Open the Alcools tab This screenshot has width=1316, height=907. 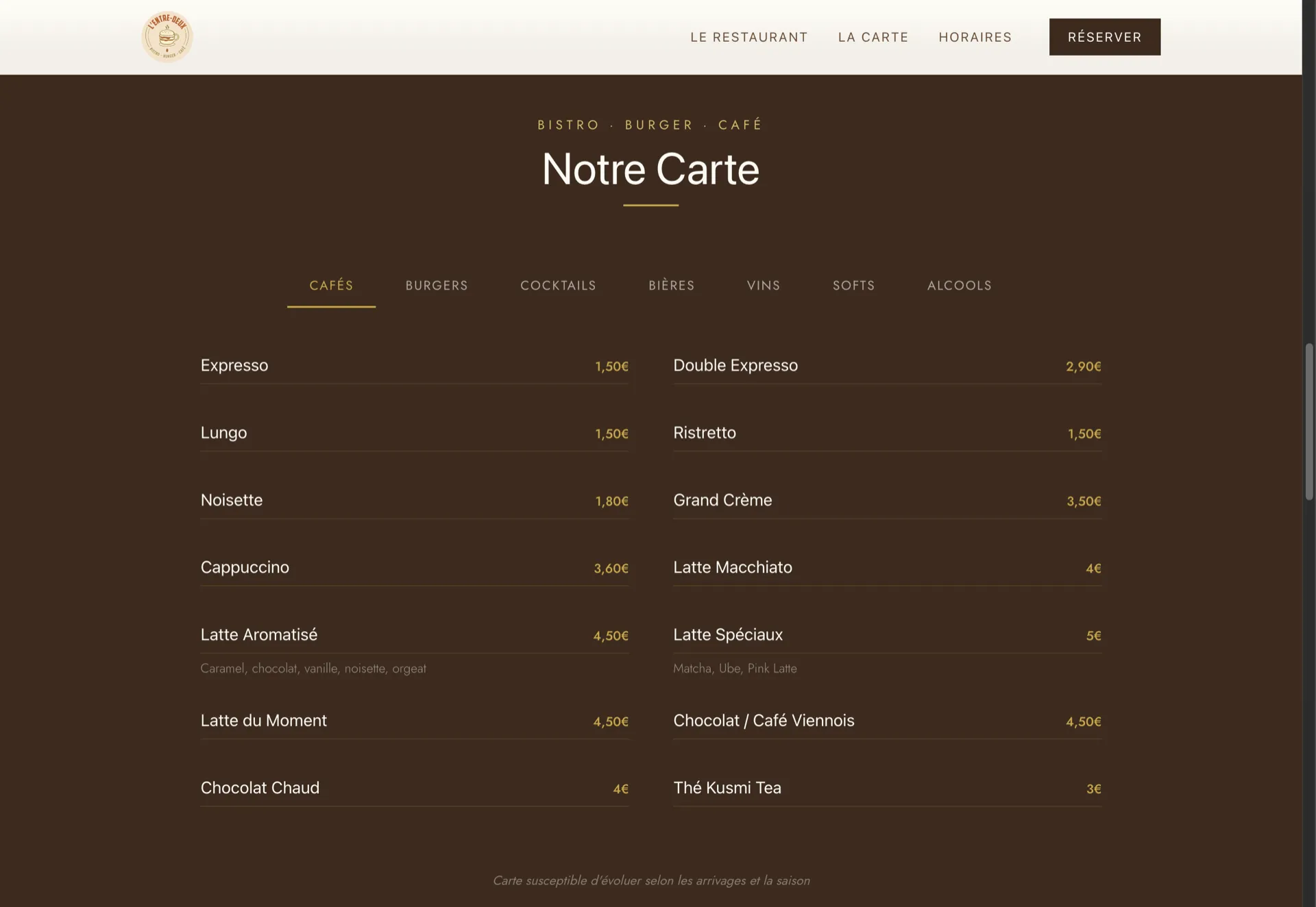coord(959,286)
